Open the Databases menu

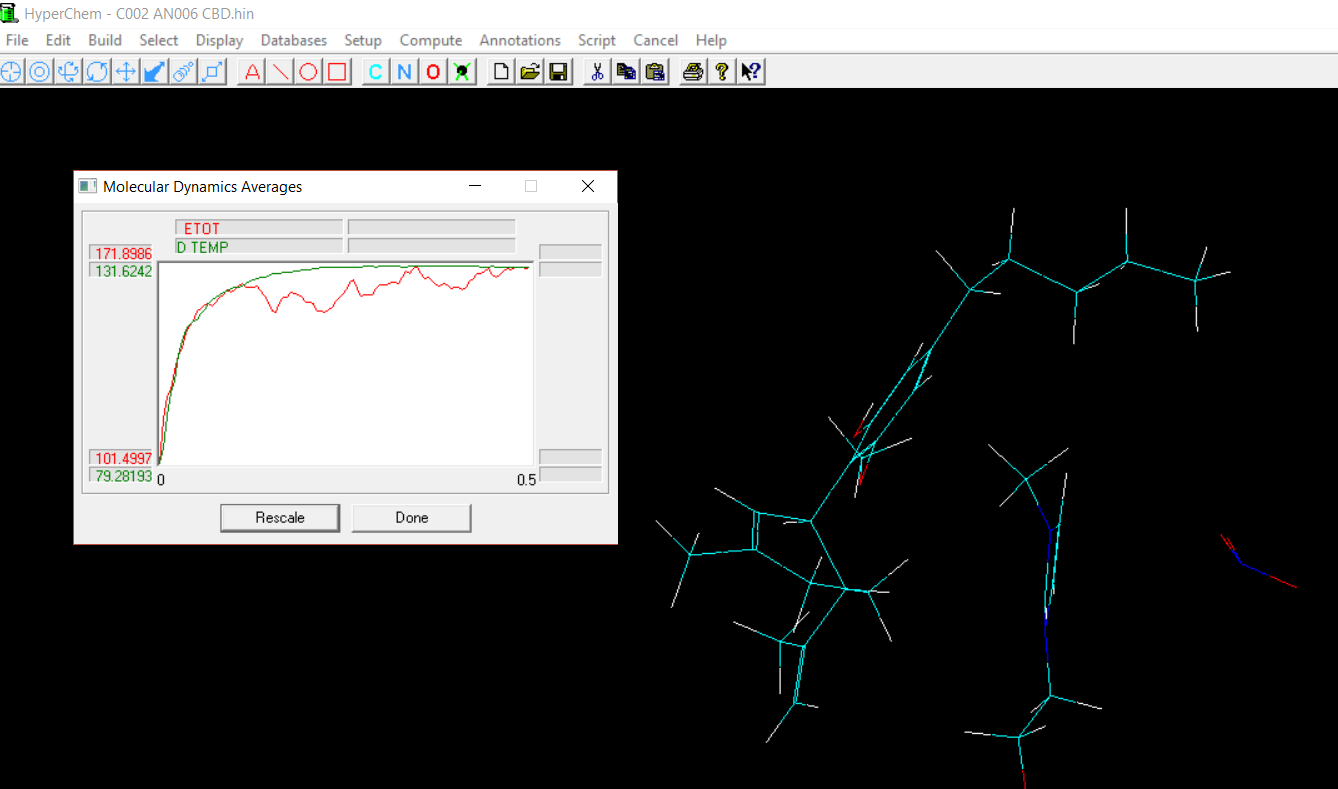pyautogui.click(x=294, y=40)
